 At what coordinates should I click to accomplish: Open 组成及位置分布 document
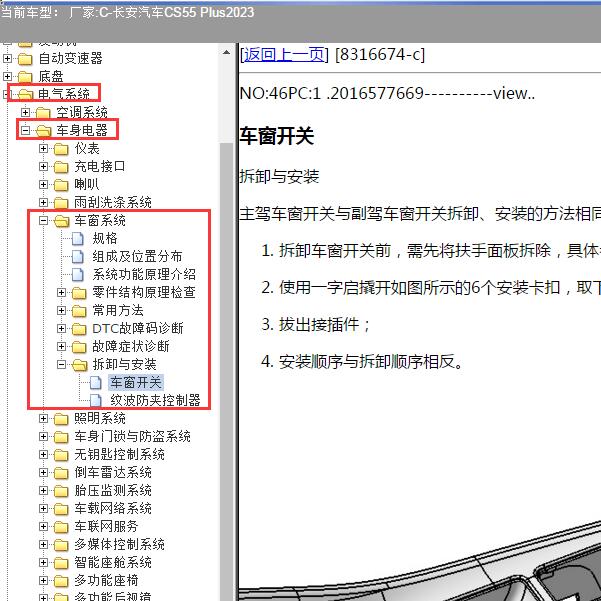click(x=137, y=256)
